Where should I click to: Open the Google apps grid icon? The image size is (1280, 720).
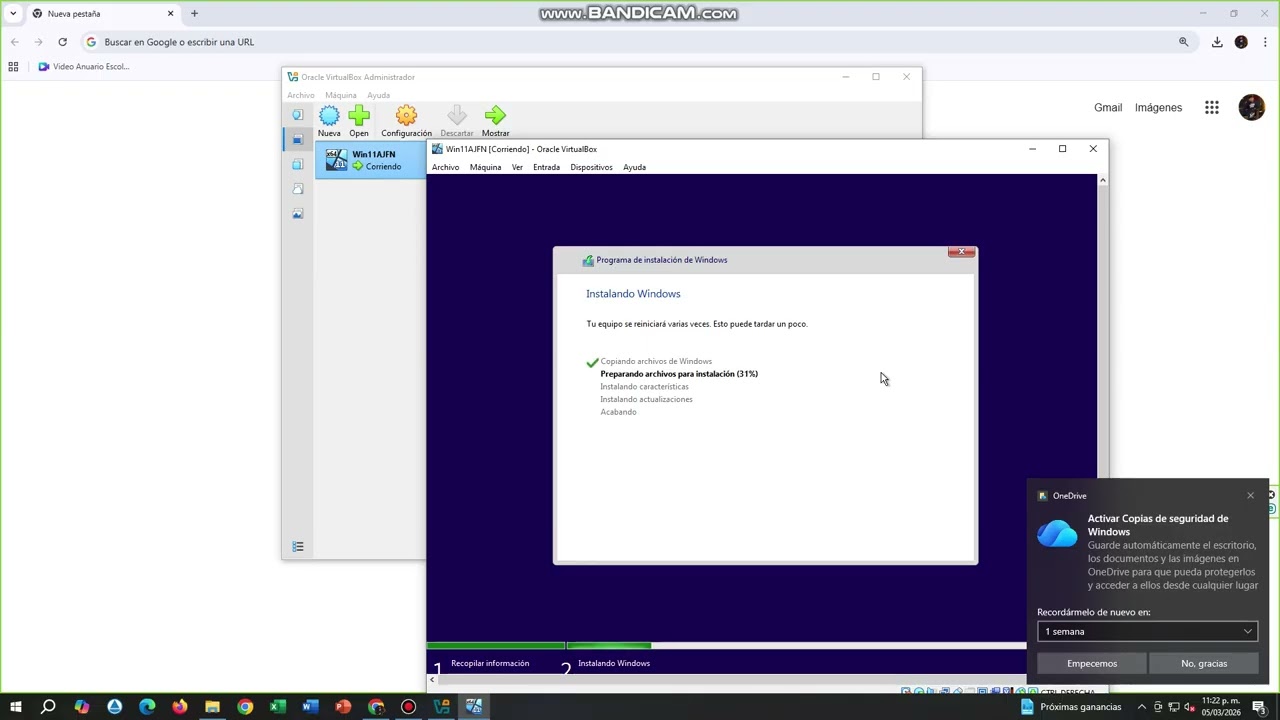click(1212, 108)
